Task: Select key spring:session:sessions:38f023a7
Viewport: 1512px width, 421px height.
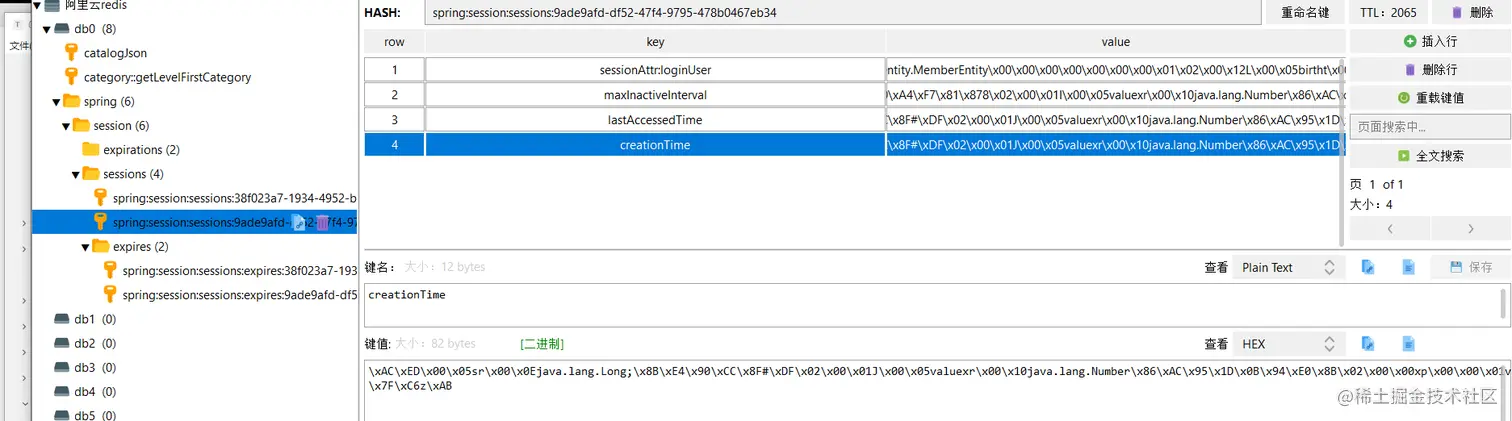Action: (234, 198)
